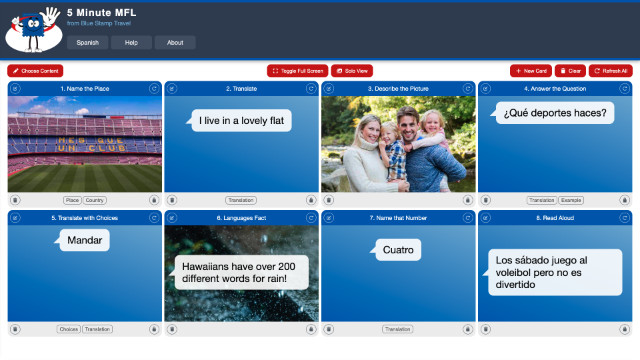Refresh the '6. Languages Fact' card
This screenshot has width=640, height=360.
pyautogui.click(x=311, y=218)
